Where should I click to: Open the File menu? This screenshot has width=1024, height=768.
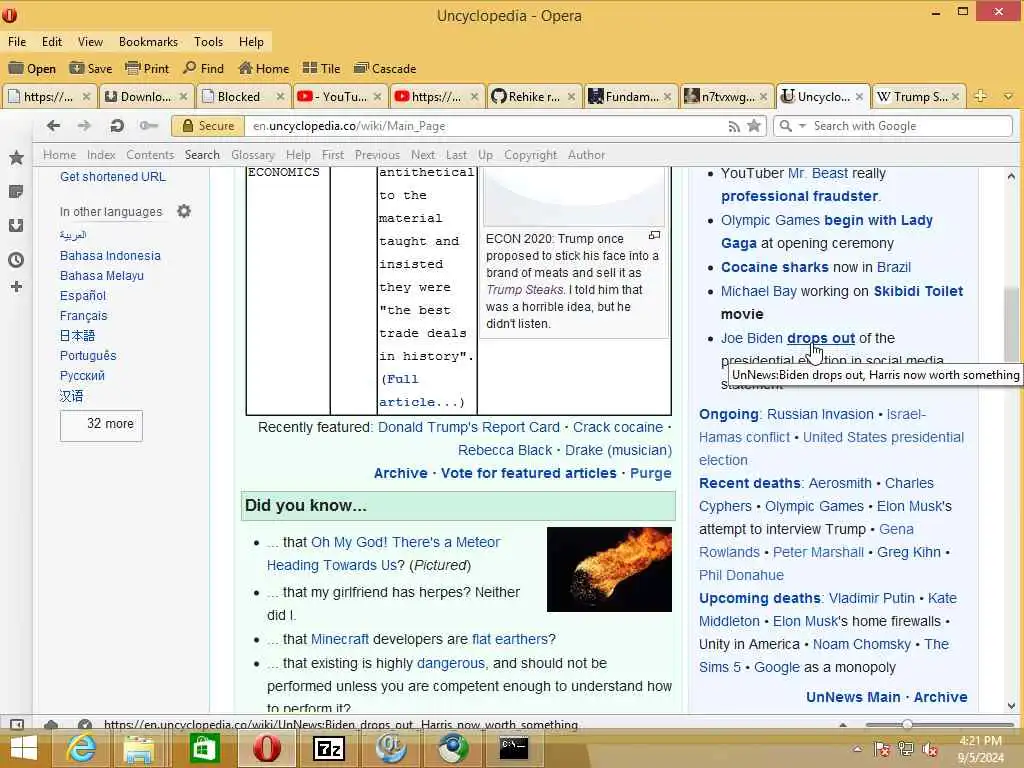coord(17,42)
